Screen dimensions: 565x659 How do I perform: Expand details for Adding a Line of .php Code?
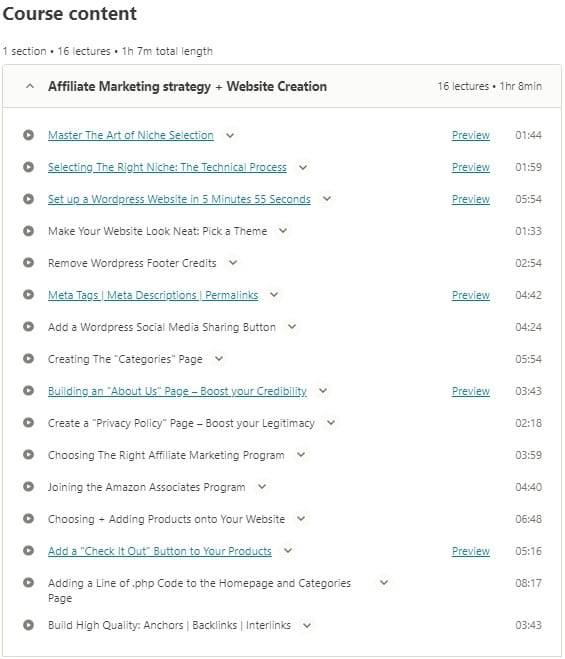[x=384, y=583]
